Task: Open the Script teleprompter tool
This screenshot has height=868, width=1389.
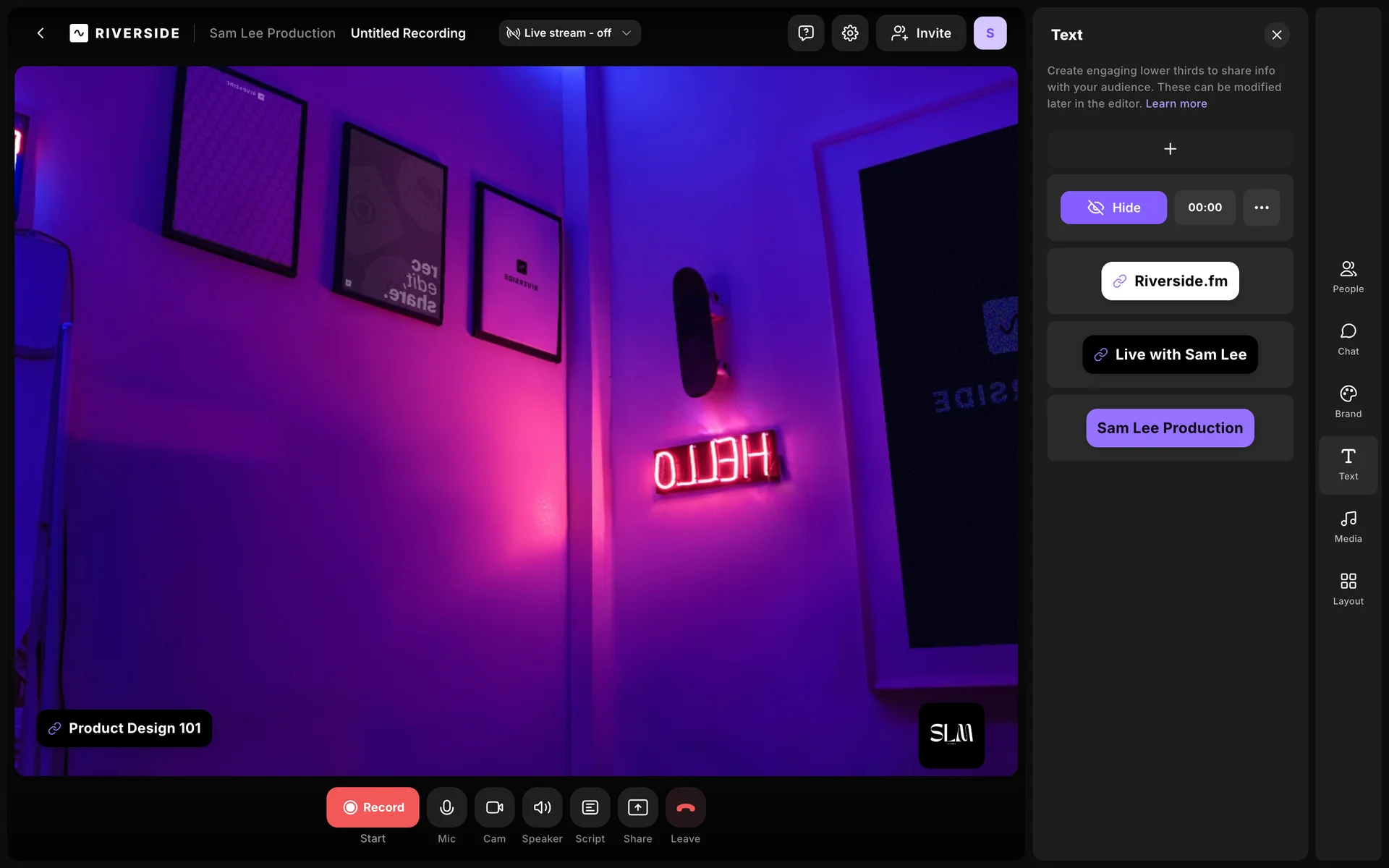Action: click(x=590, y=807)
